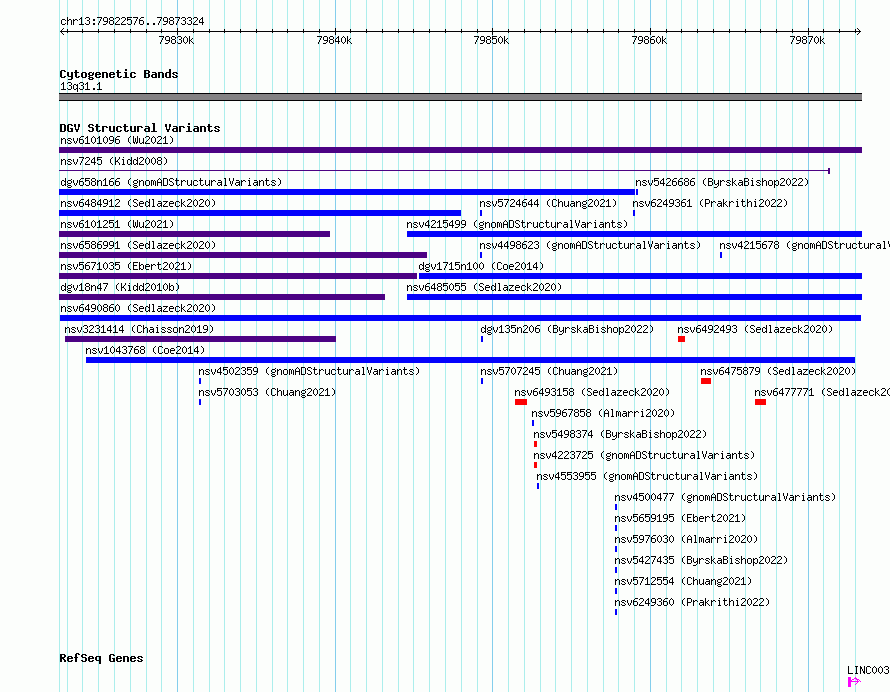This screenshot has height=692, width=890.
Task: Open nsv4500477 gnomAD variant label
Action: 725,497
